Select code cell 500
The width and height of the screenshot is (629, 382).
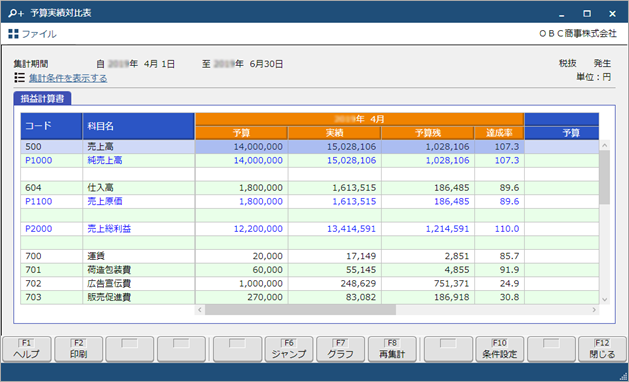51,147
